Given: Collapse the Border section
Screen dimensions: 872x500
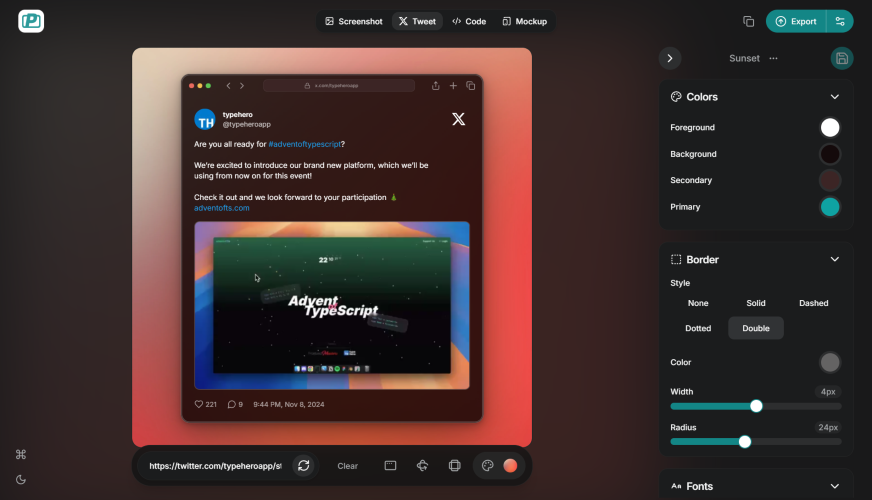Looking at the screenshot, I should tap(834, 259).
